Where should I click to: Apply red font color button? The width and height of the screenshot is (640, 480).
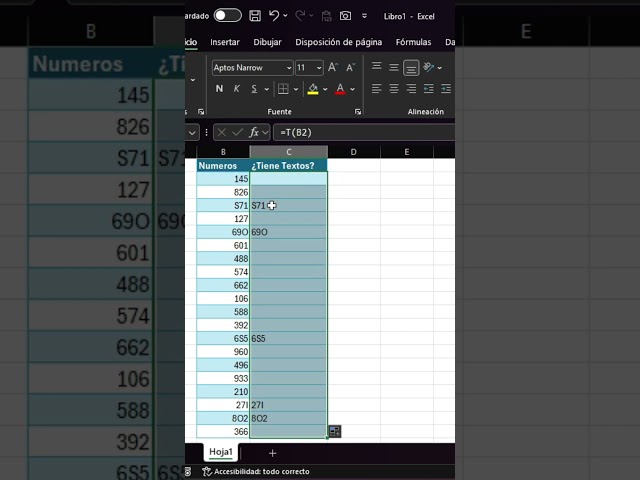(x=340, y=89)
